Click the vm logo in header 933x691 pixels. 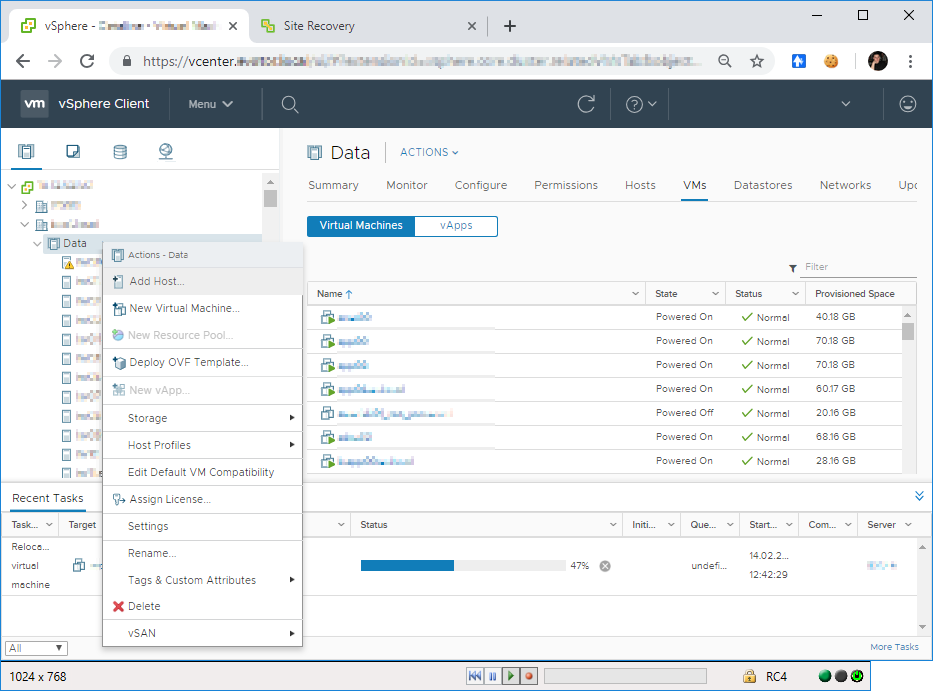pyautogui.click(x=35, y=104)
